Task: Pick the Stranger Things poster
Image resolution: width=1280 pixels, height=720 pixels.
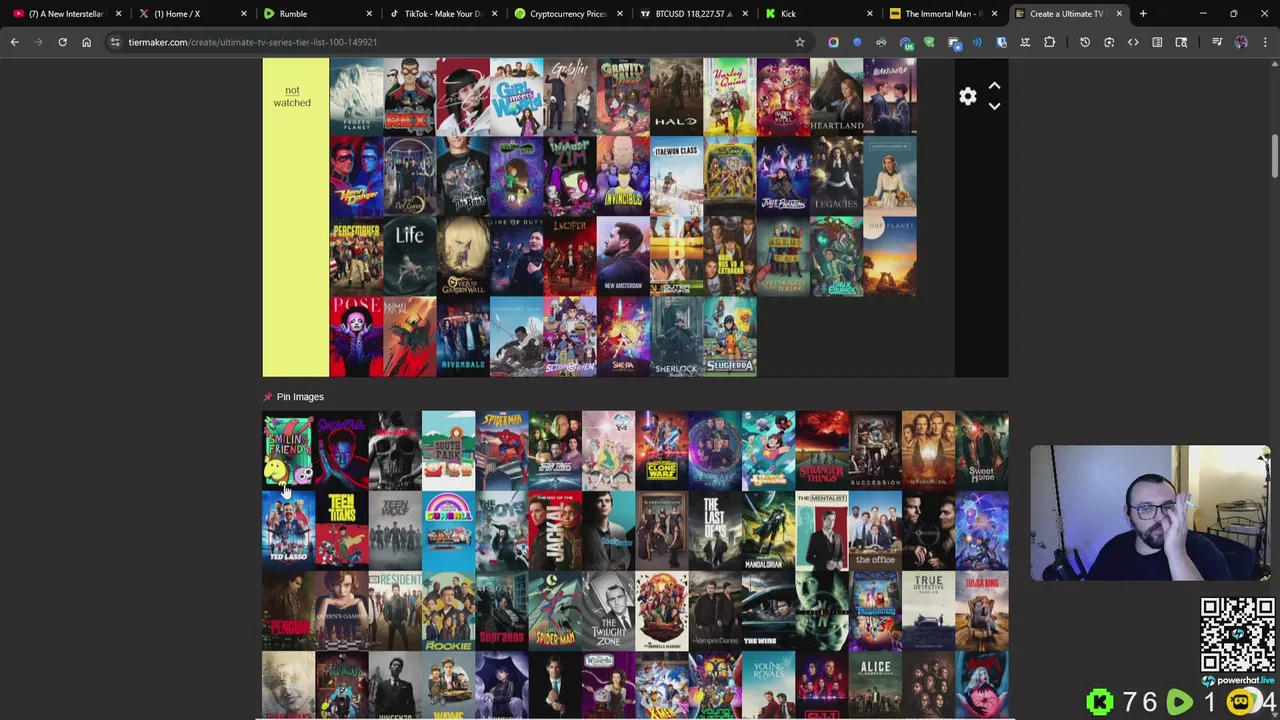Action: [822, 450]
